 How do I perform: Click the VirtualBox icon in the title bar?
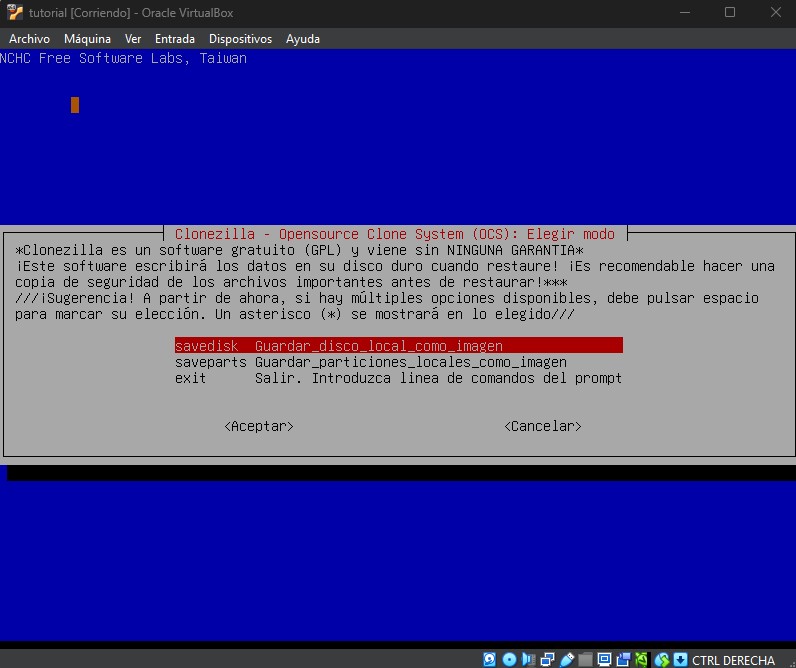[15, 12]
